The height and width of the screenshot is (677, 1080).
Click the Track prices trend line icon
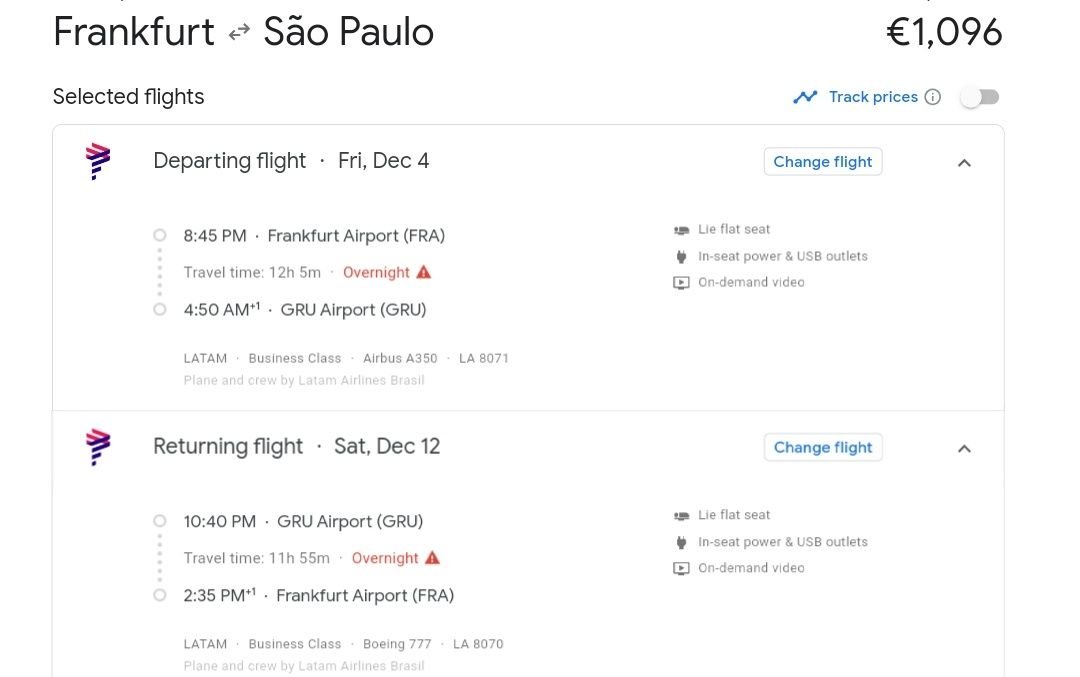coord(804,97)
